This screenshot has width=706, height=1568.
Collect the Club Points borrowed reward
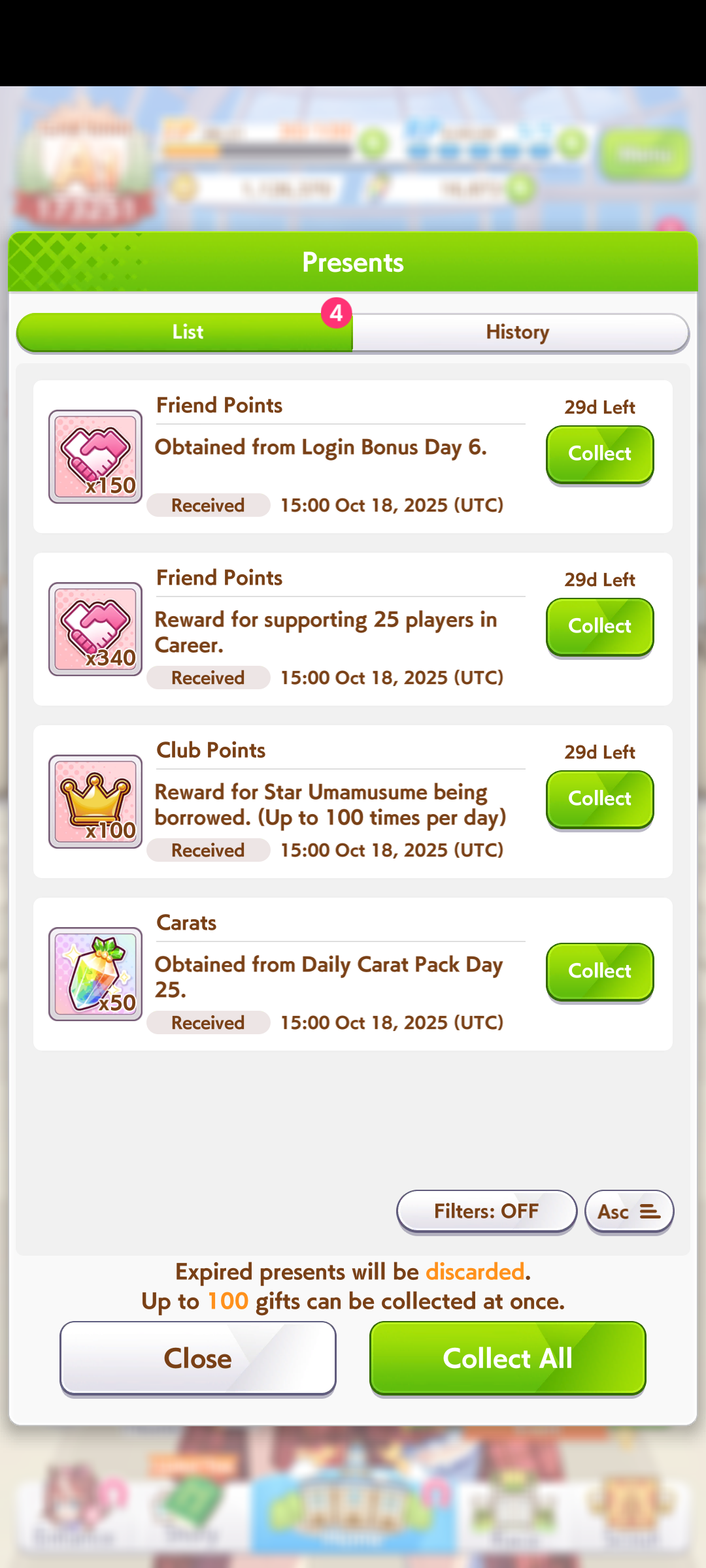[x=599, y=799]
